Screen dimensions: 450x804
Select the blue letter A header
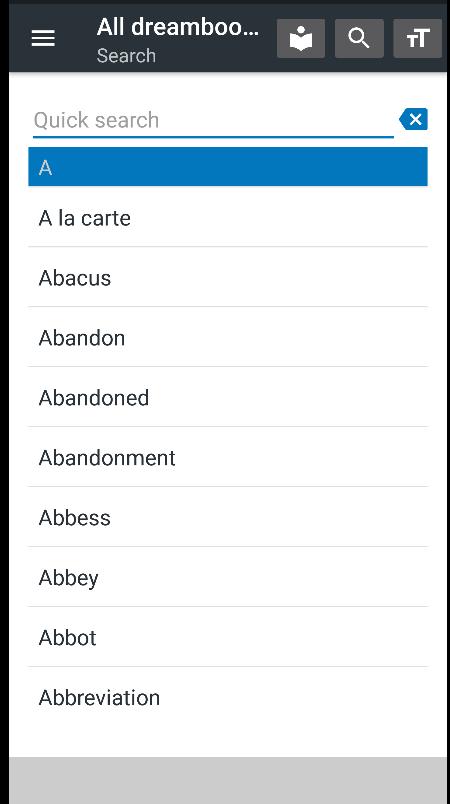[228, 167]
